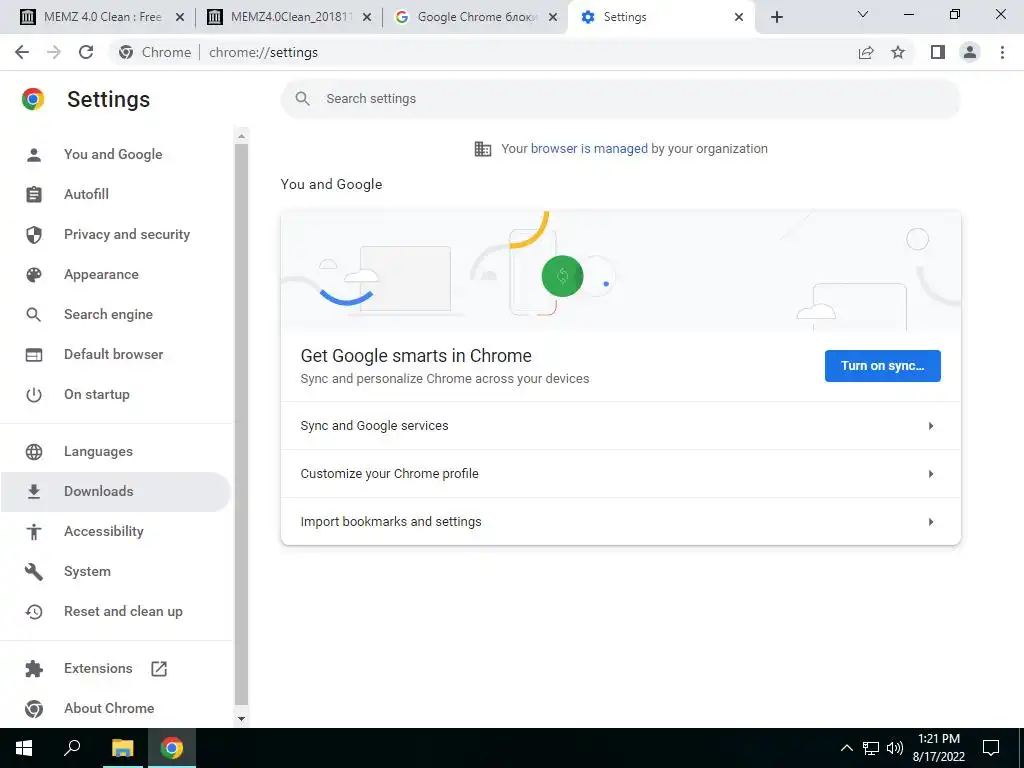The image size is (1024, 768).
Task: Click the sidebar scrollbar up arrow
Action: point(241,136)
